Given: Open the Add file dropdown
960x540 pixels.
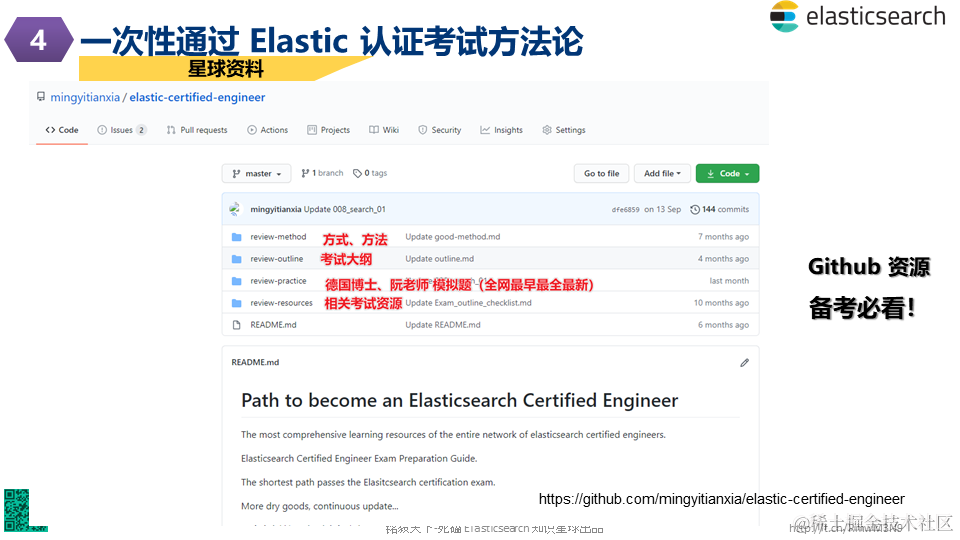Looking at the screenshot, I should [662, 173].
